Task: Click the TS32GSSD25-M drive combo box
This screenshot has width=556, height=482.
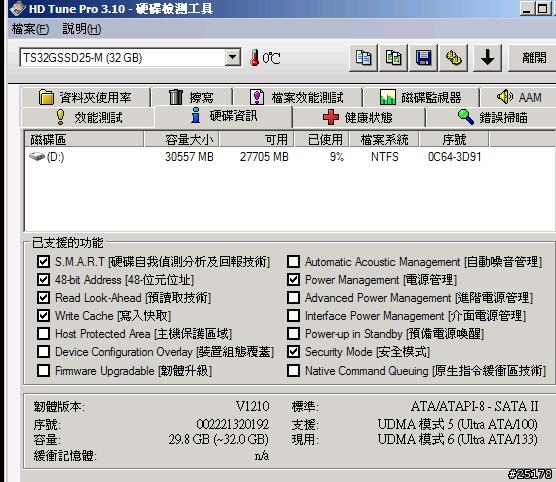Action: coord(130,57)
